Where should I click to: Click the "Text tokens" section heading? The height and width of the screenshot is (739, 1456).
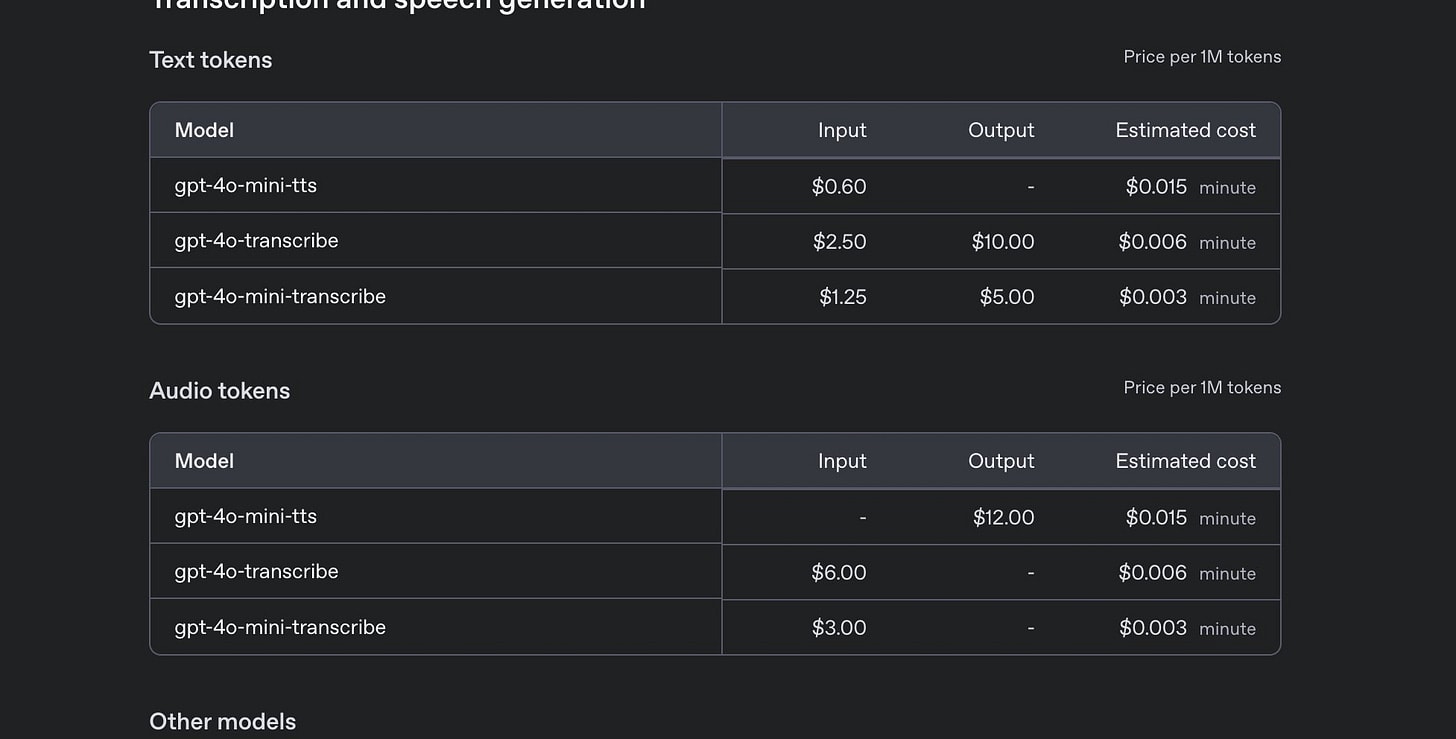210,60
